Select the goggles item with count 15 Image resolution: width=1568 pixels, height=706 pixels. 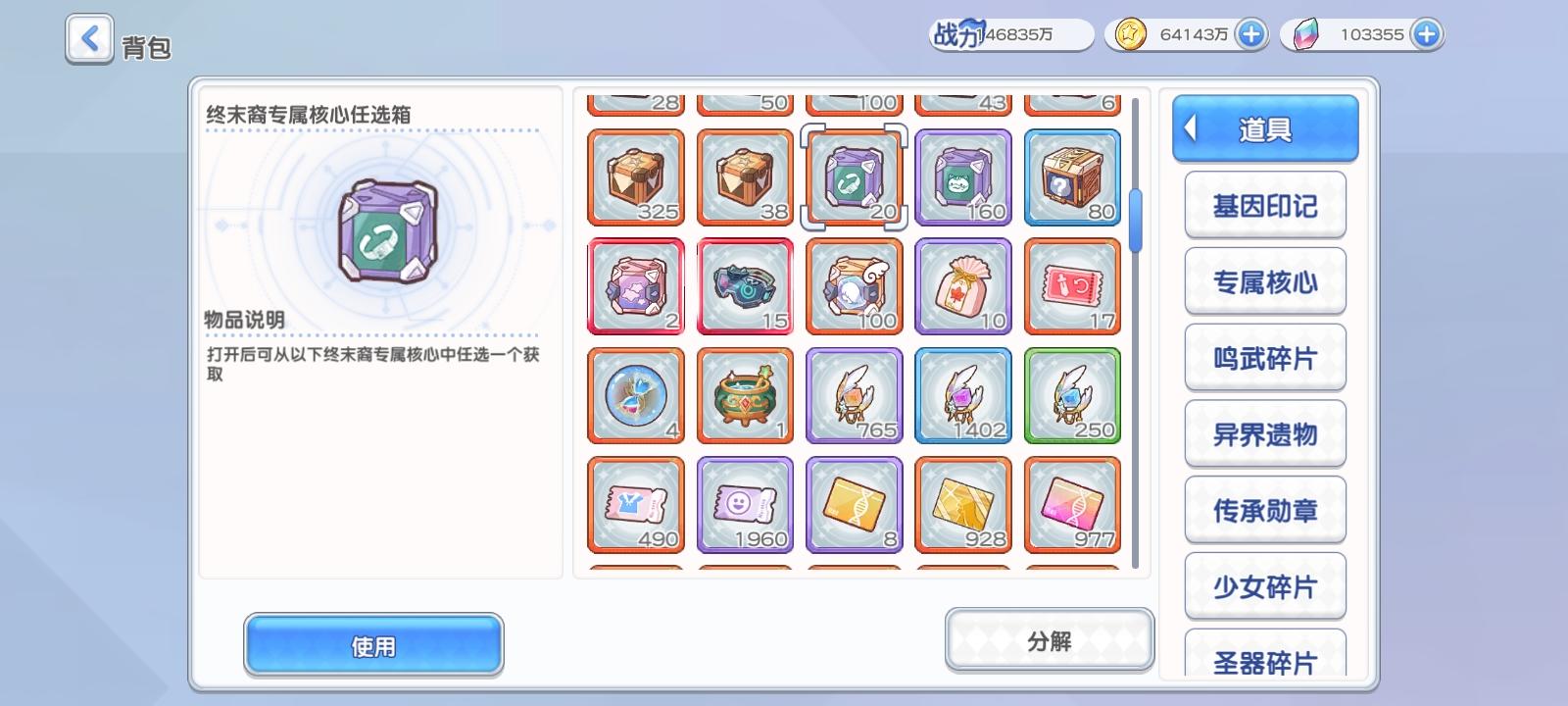click(745, 286)
